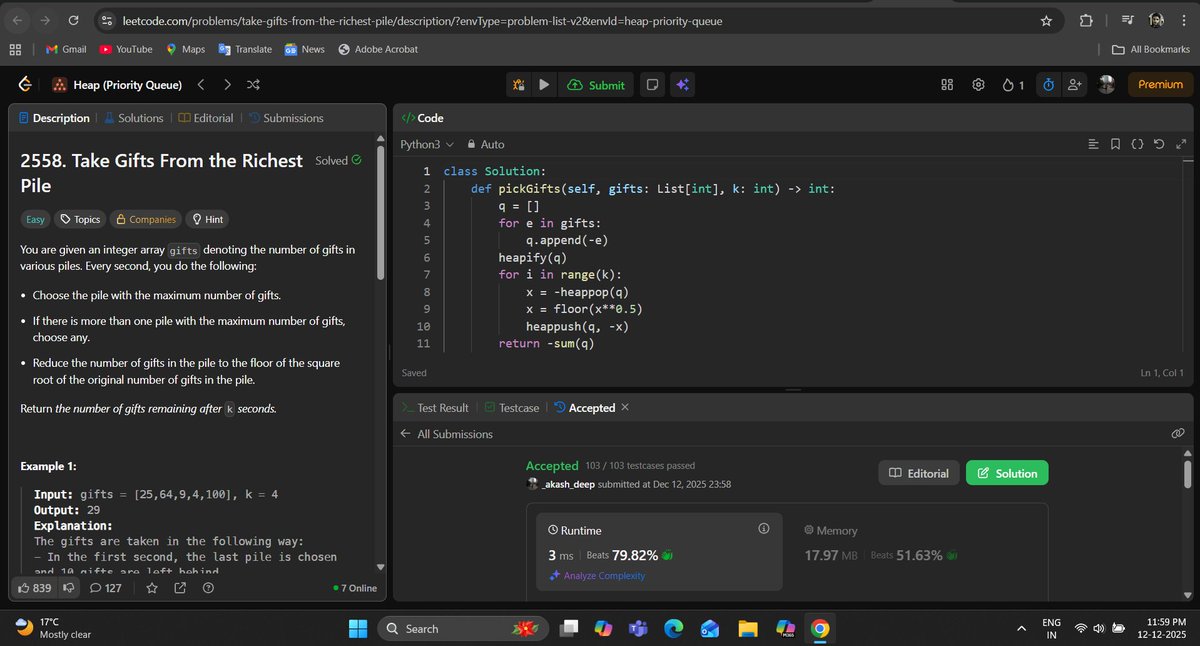Maximize the code editor panel
The height and width of the screenshot is (646, 1200).
click(x=1181, y=144)
